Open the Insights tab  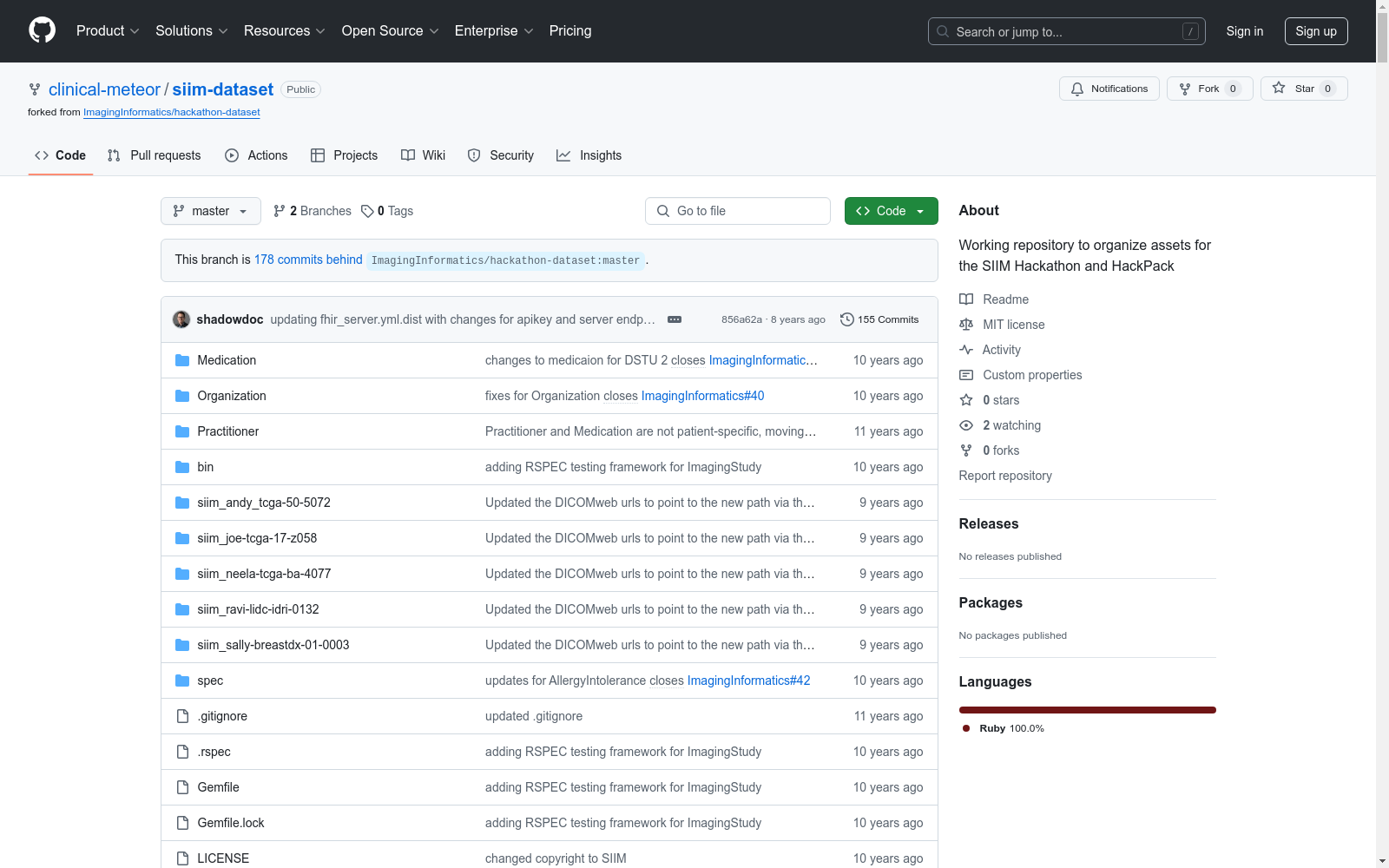coord(589,155)
